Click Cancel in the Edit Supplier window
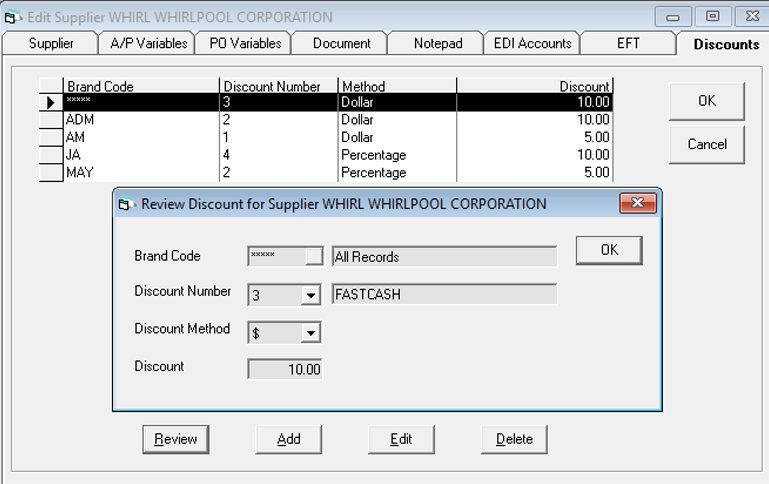This screenshot has height=484, width=769. click(x=707, y=144)
